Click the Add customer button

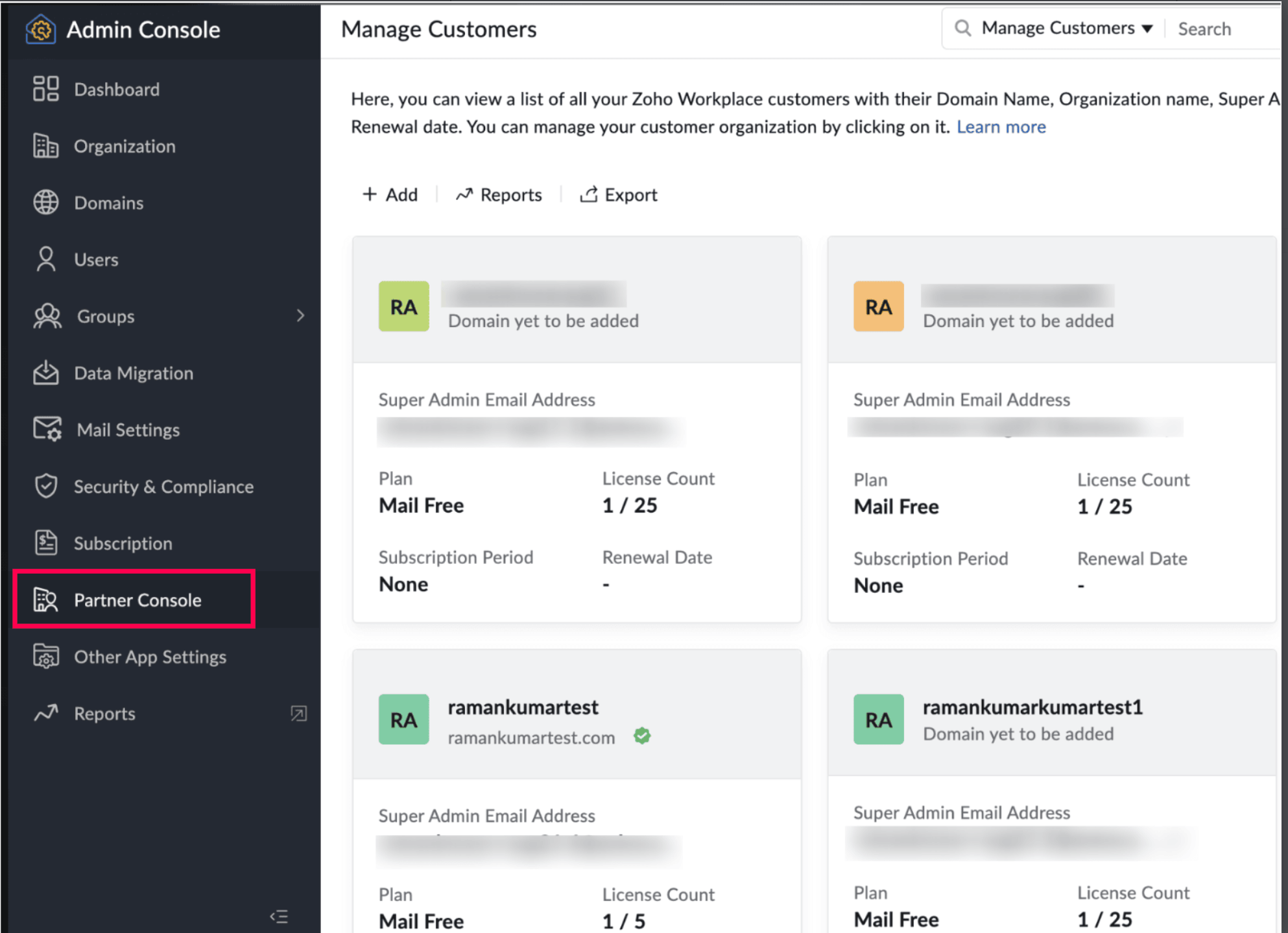[x=390, y=194]
